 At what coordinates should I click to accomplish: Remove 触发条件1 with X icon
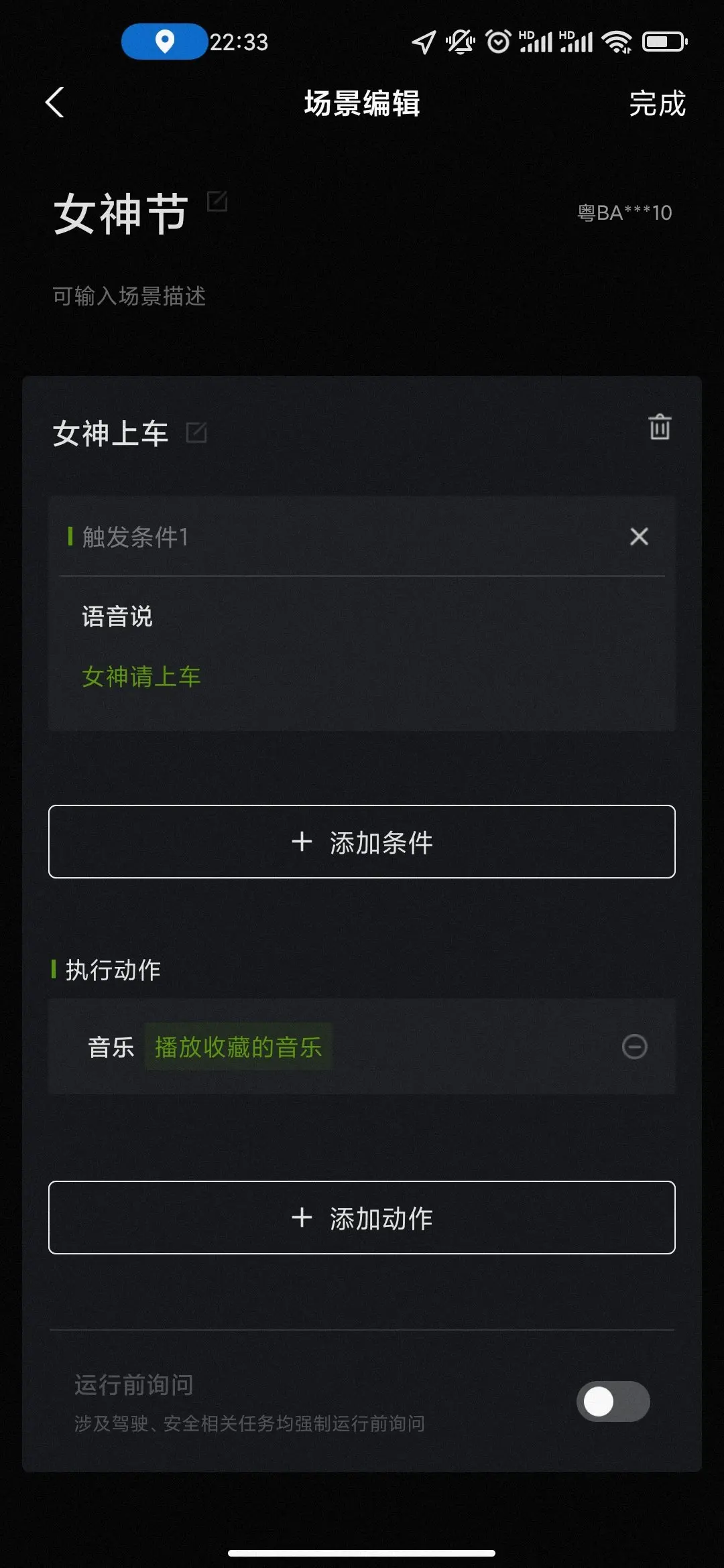click(639, 537)
